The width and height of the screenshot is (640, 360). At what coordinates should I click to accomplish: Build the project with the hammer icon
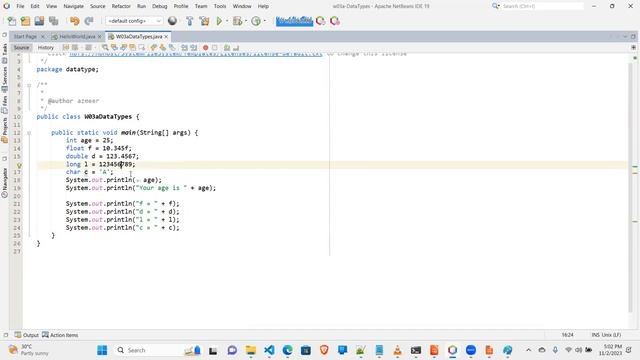tap(189, 21)
